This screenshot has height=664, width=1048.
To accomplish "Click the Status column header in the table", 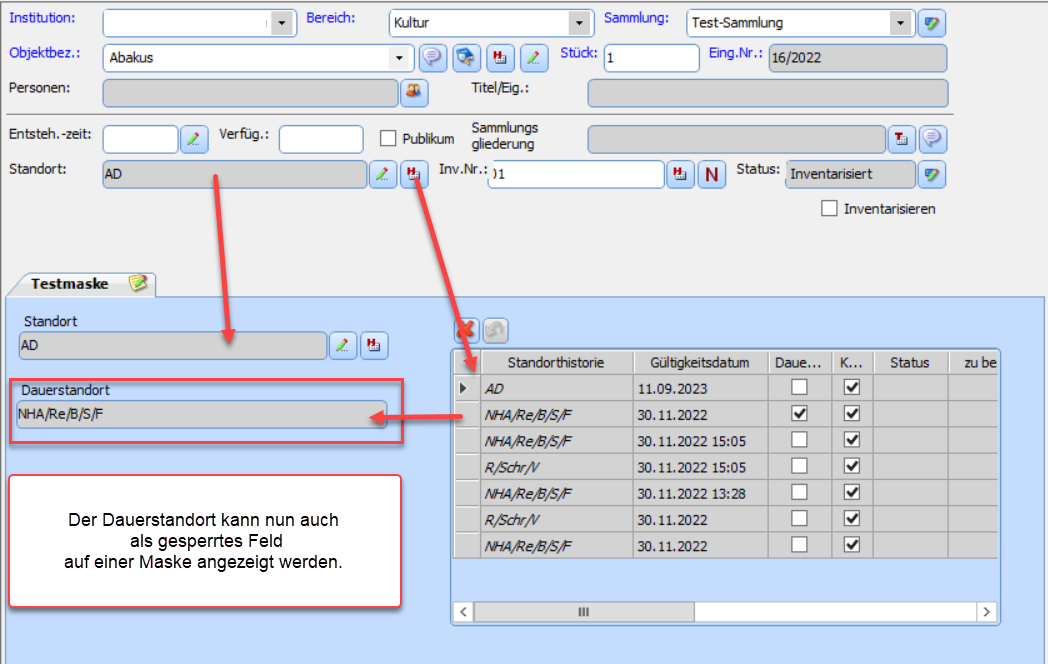I will click(x=910, y=362).
